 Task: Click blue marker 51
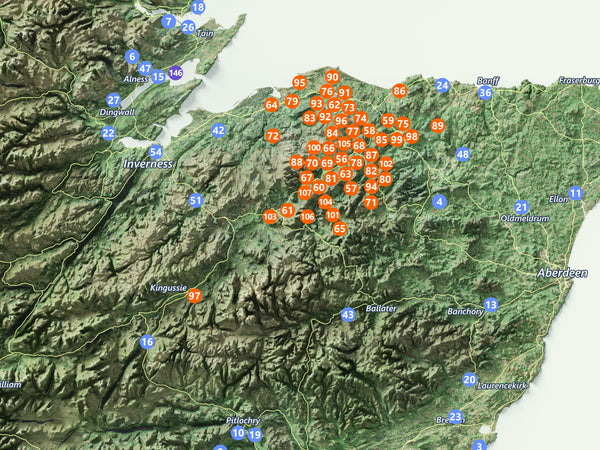click(x=196, y=201)
